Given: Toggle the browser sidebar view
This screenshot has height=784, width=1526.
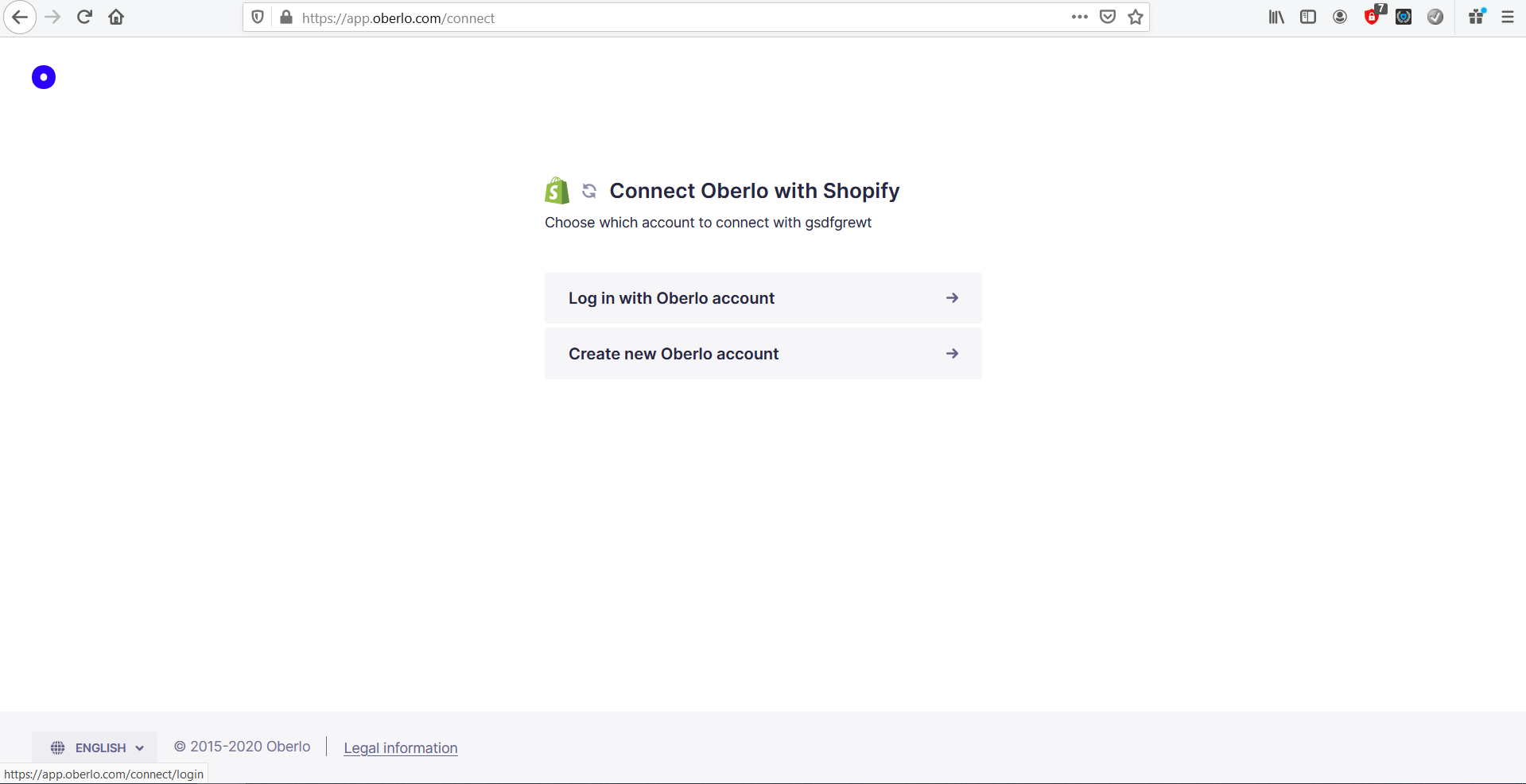Looking at the screenshot, I should 1308,17.
